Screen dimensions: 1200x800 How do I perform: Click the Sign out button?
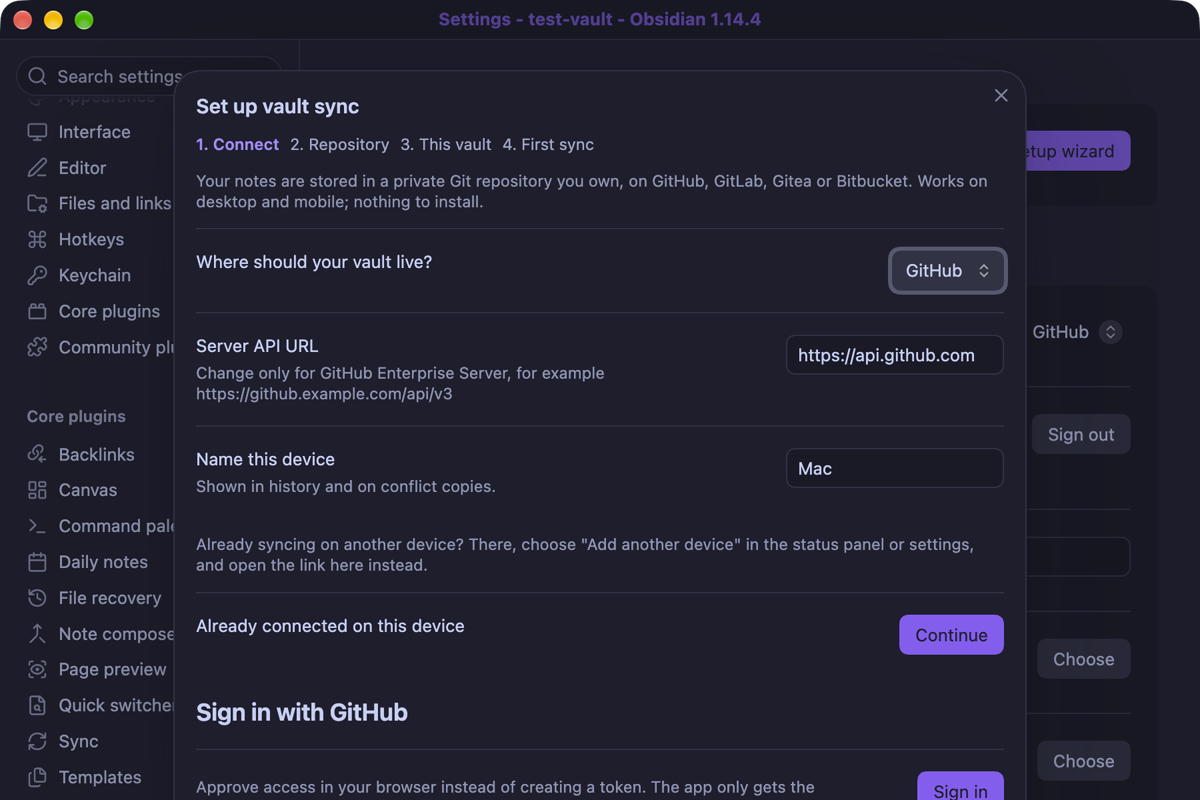click(1081, 435)
